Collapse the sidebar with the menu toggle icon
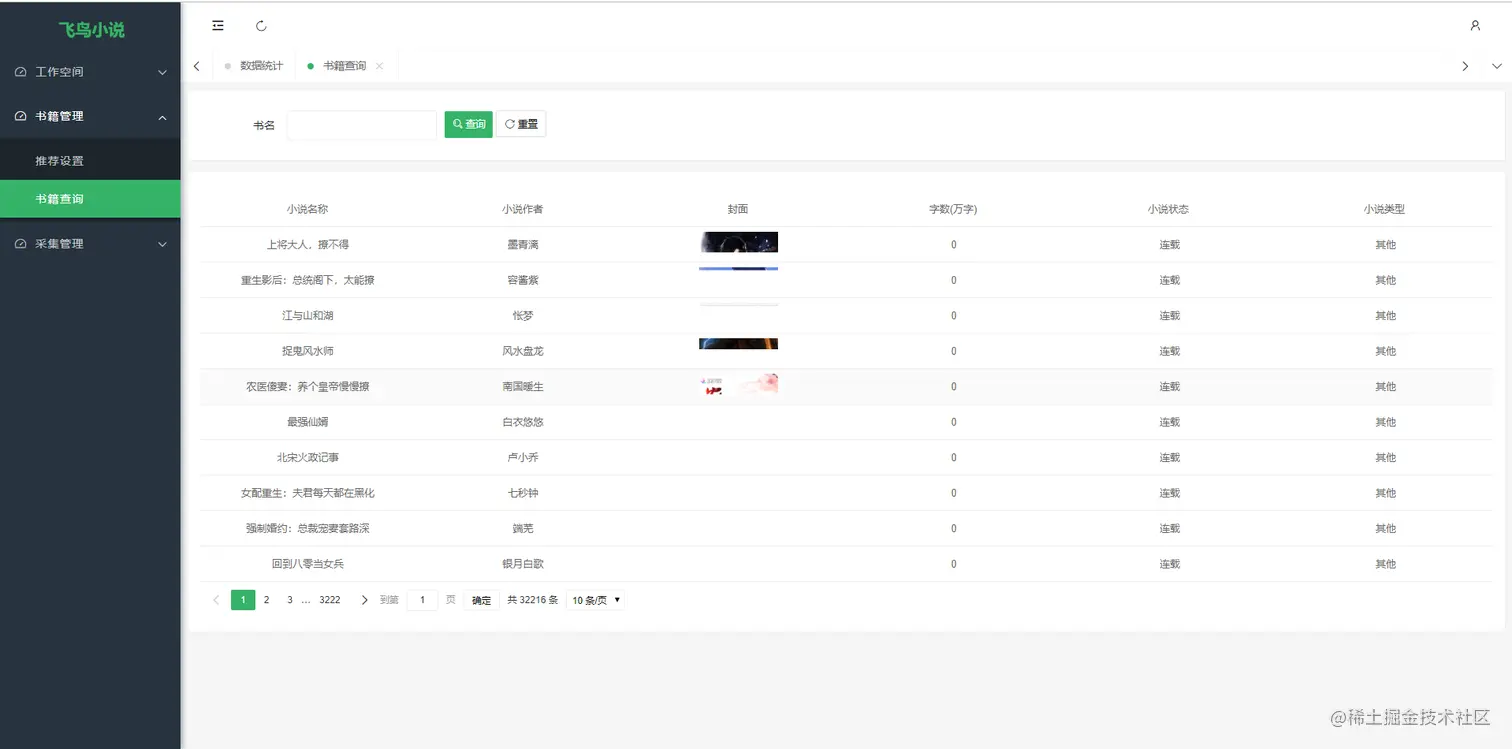Viewport: 1512px width, 749px height. tap(218, 26)
